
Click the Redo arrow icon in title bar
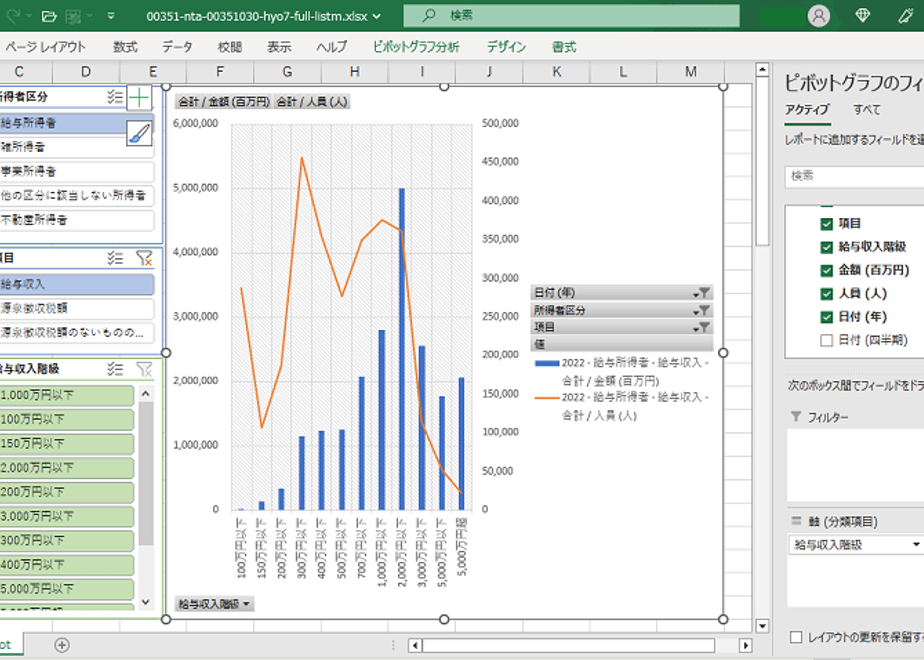pyautogui.click(x=13, y=16)
